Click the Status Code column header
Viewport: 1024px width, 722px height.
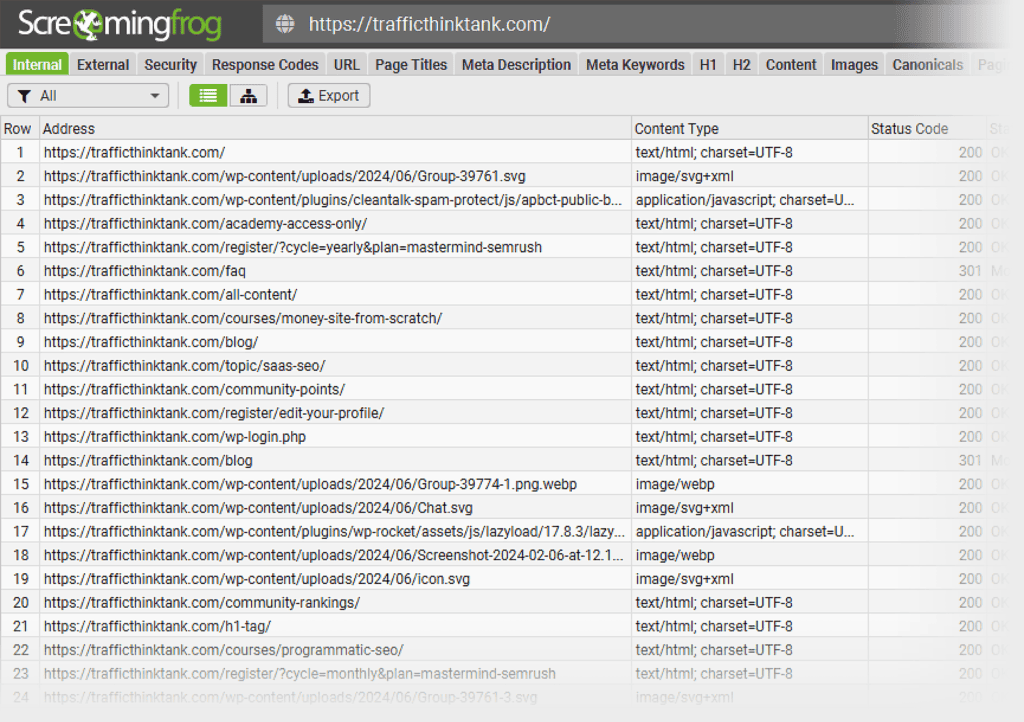pyautogui.click(x=909, y=129)
